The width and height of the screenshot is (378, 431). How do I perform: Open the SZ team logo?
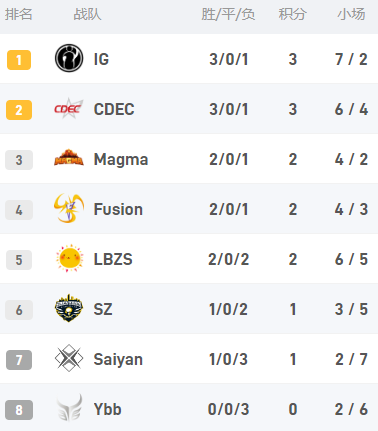tap(69, 308)
